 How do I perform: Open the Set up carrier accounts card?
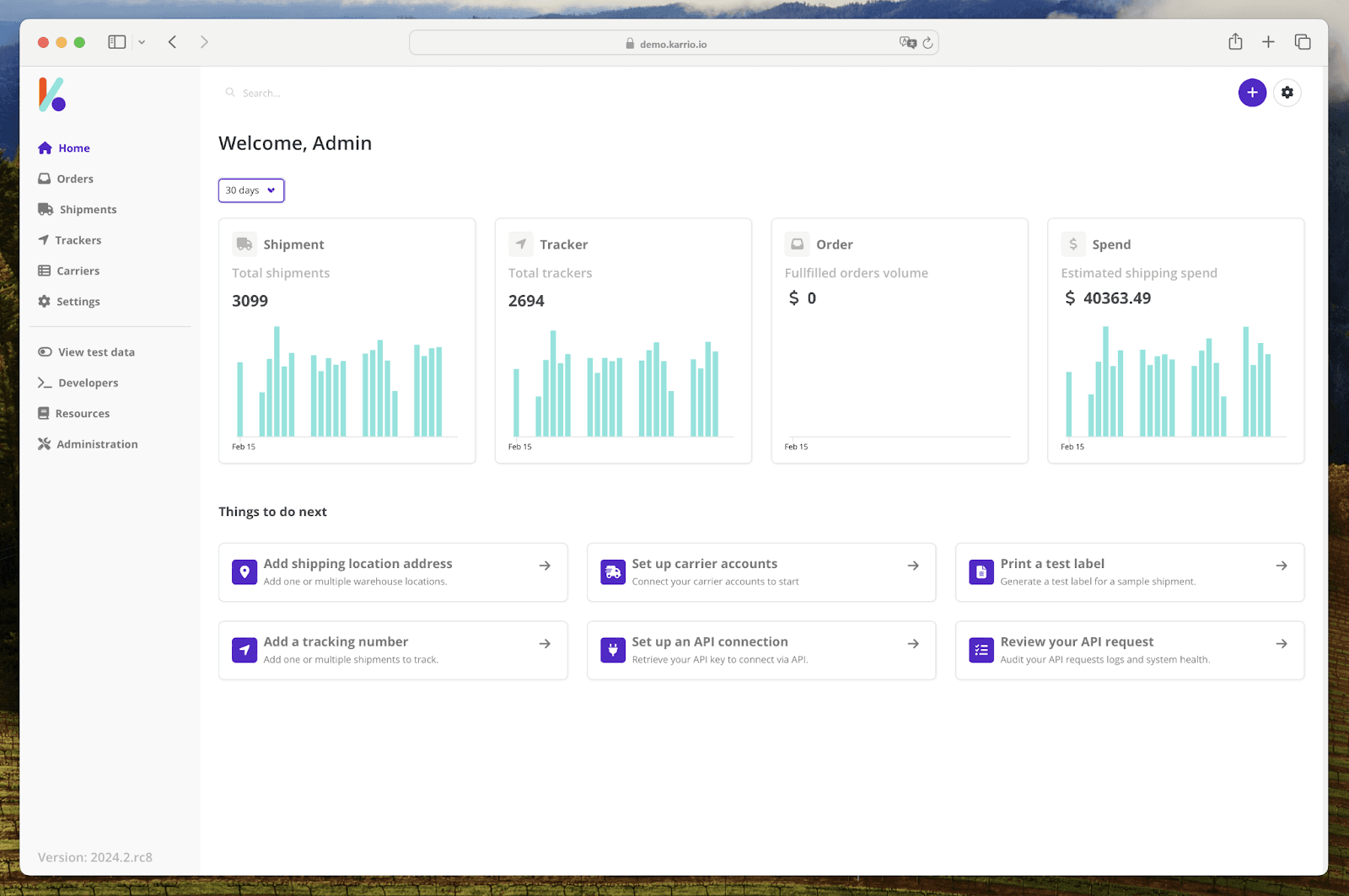(760, 572)
